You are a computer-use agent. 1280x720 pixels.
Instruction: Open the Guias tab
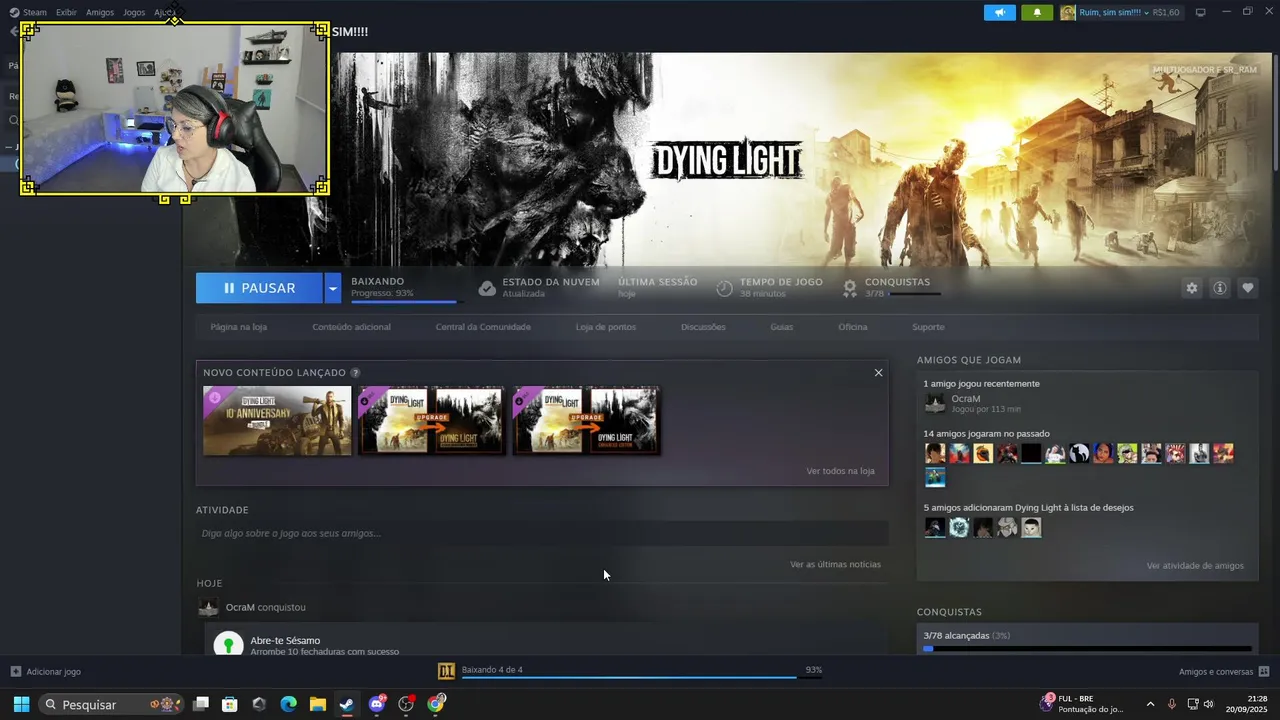(x=782, y=327)
